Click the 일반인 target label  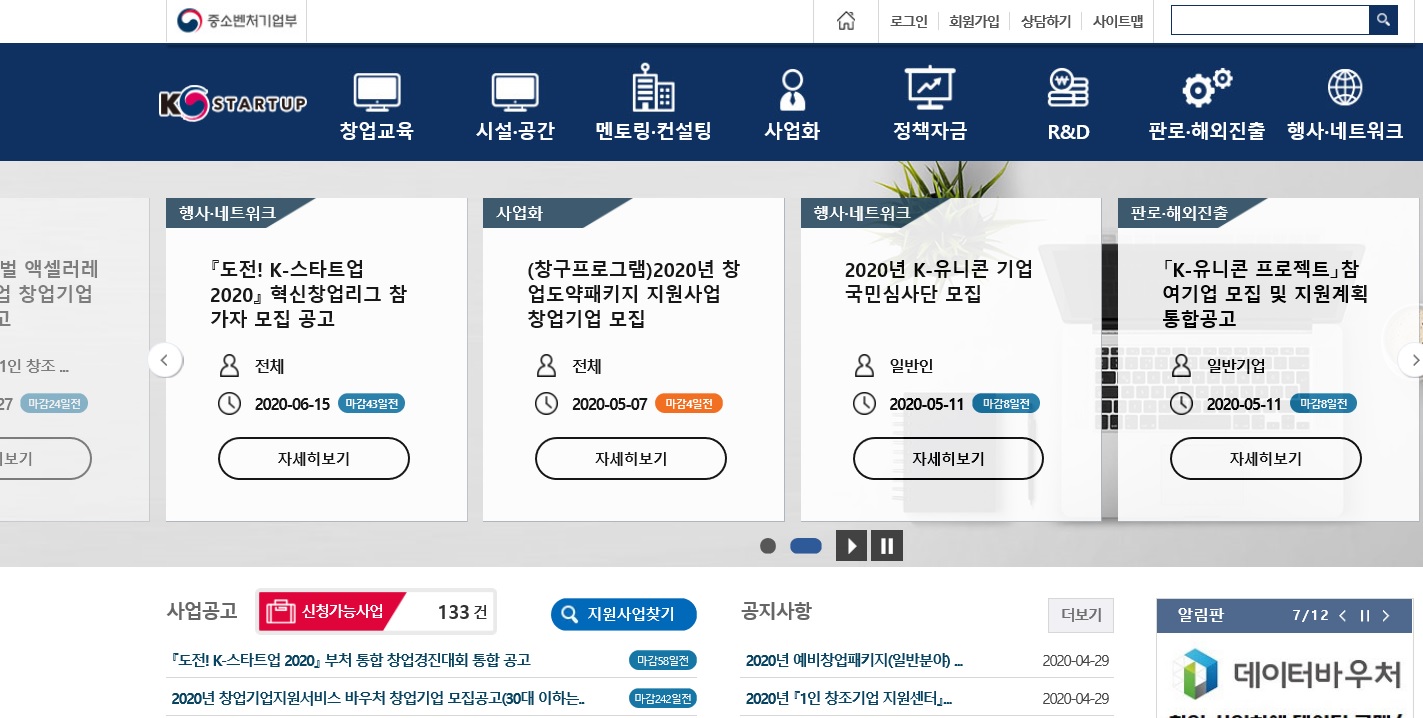(911, 366)
